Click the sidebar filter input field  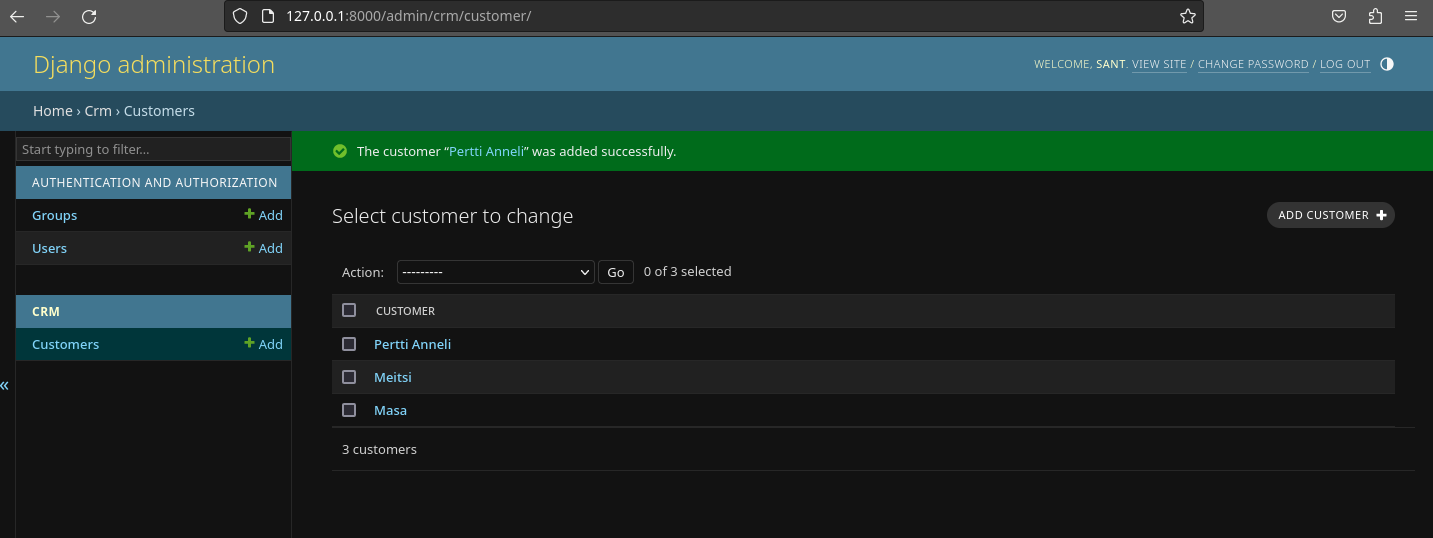point(153,149)
